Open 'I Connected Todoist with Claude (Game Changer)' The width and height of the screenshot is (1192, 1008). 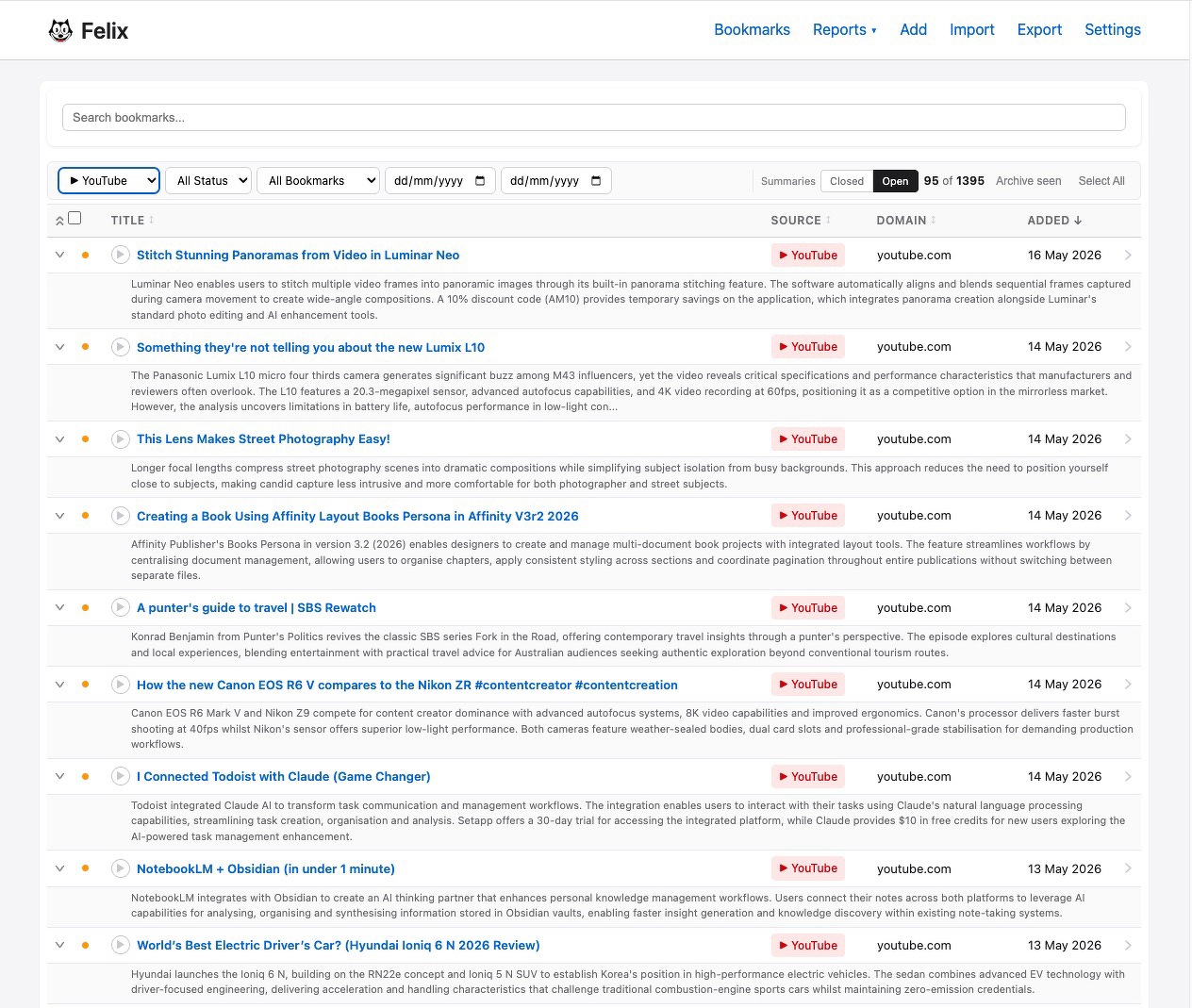[x=284, y=776]
